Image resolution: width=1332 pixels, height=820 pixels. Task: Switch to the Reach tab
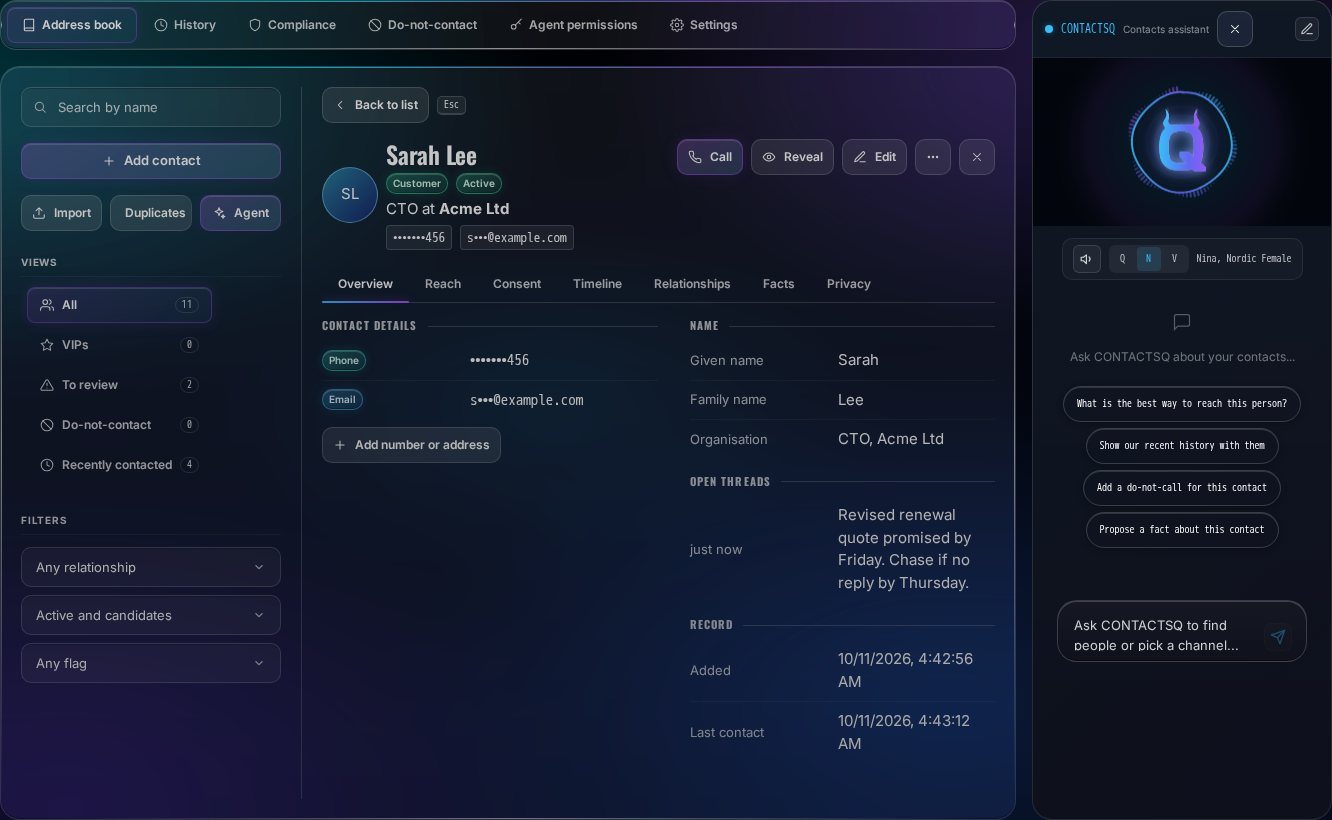click(x=443, y=284)
